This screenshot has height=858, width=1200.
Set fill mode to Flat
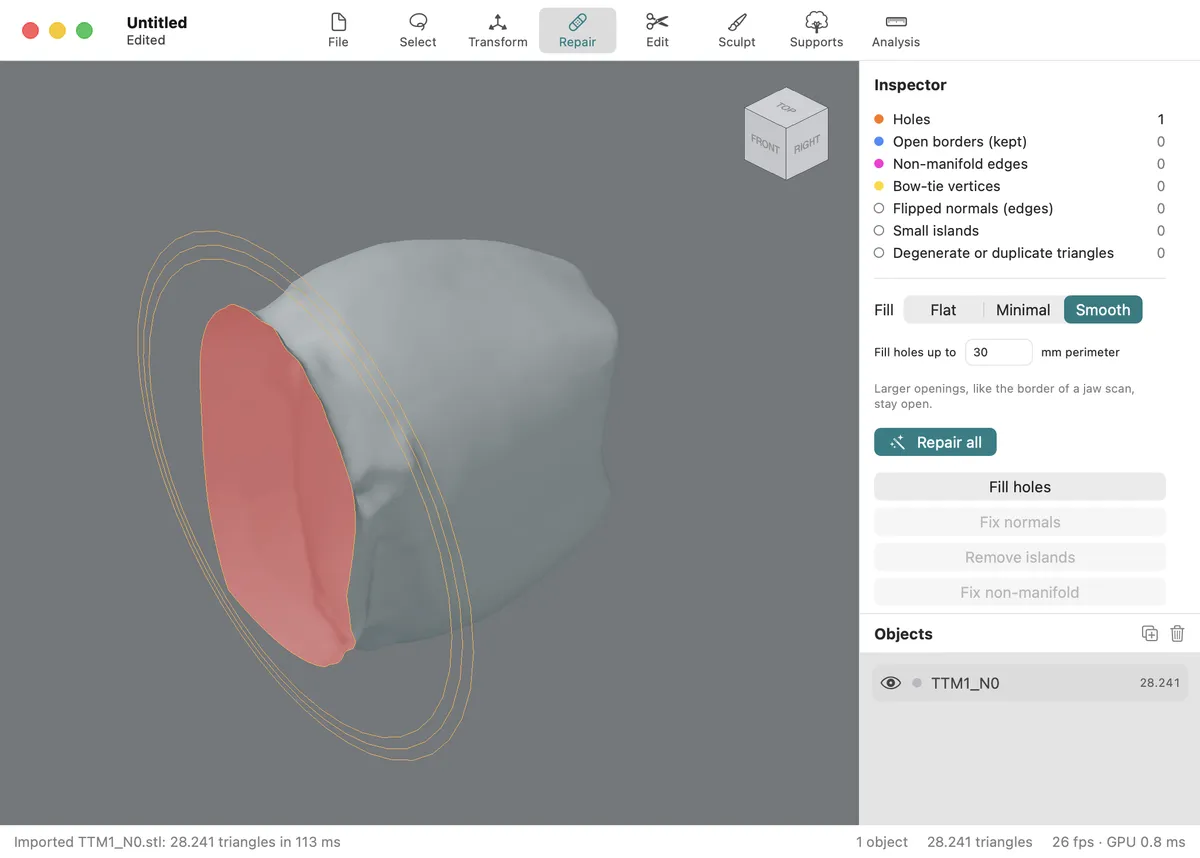pos(943,310)
